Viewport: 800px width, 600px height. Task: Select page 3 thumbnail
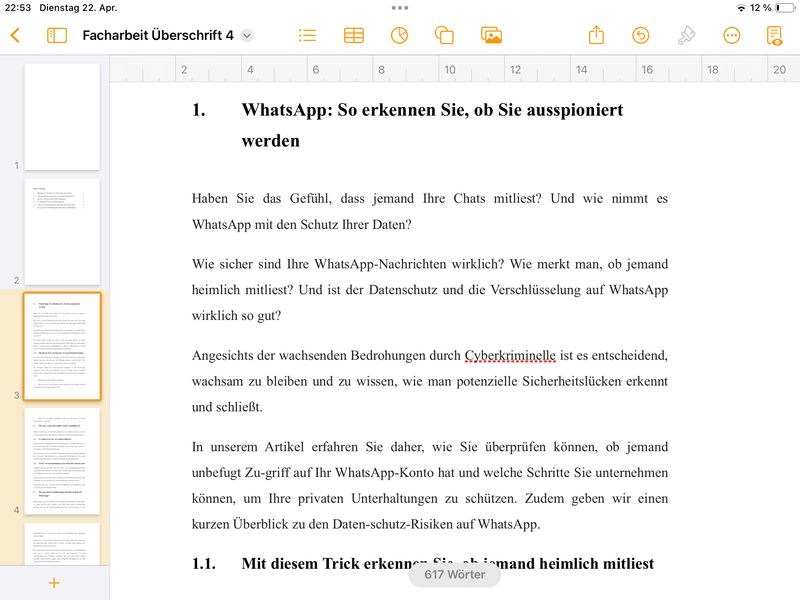tap(62, 346)
